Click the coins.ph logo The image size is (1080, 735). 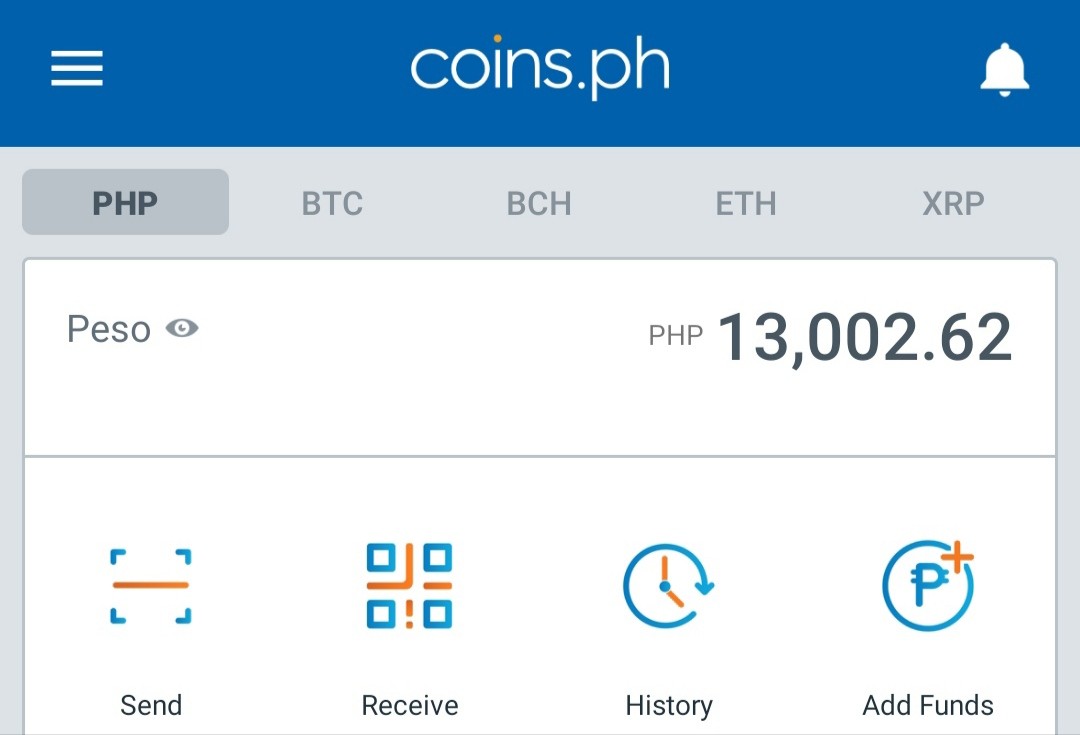click(540, 67)
